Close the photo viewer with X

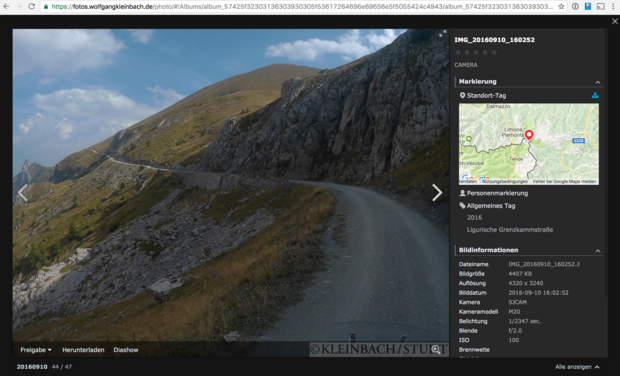(615, 21)
